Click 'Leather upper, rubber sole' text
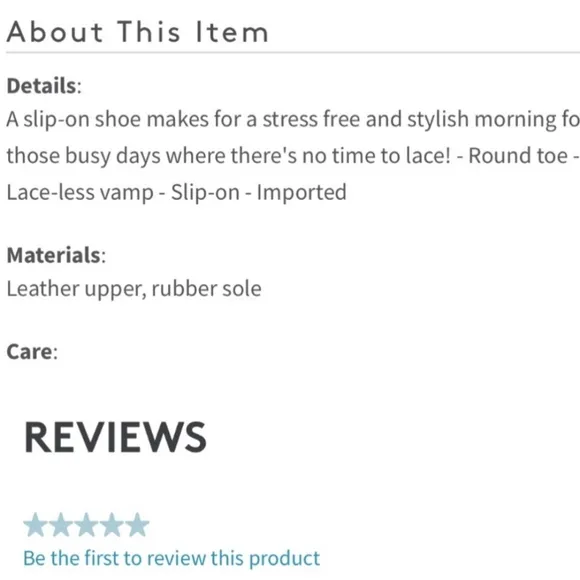The image size is (580, 580). click(x=134, y=289)
